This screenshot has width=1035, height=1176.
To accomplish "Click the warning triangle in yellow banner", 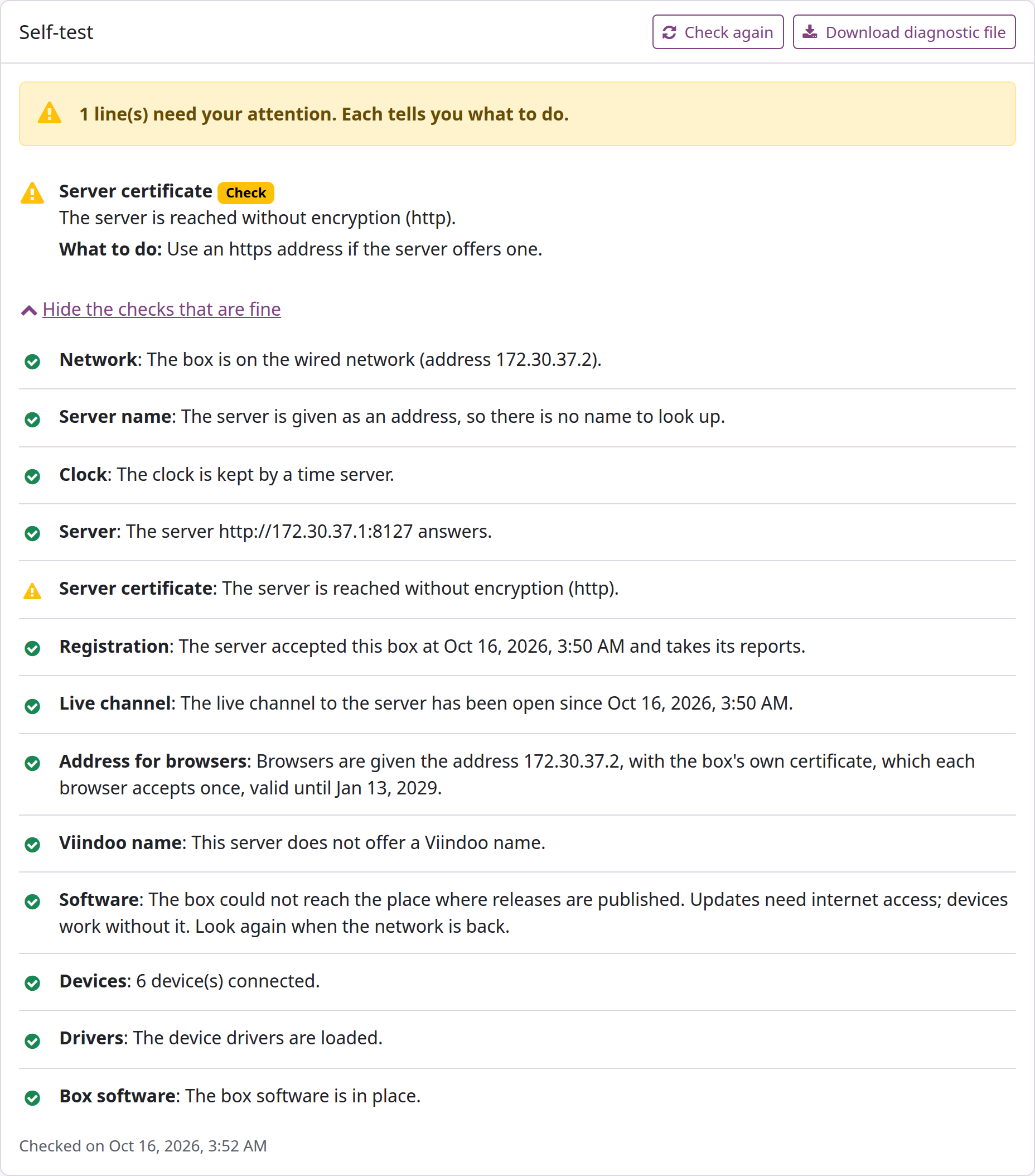I will click(50, 113).
